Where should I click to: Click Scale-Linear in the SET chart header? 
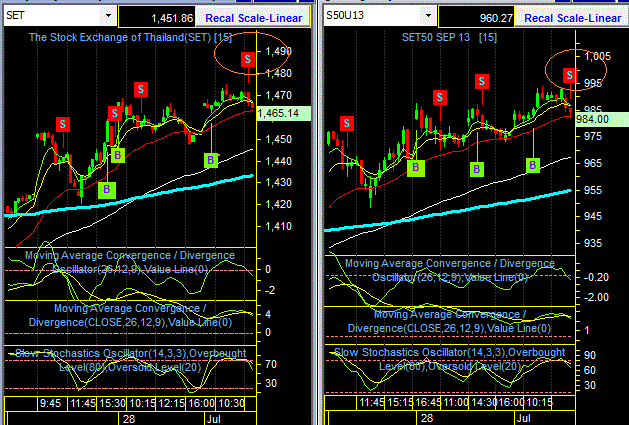point(270,18)
